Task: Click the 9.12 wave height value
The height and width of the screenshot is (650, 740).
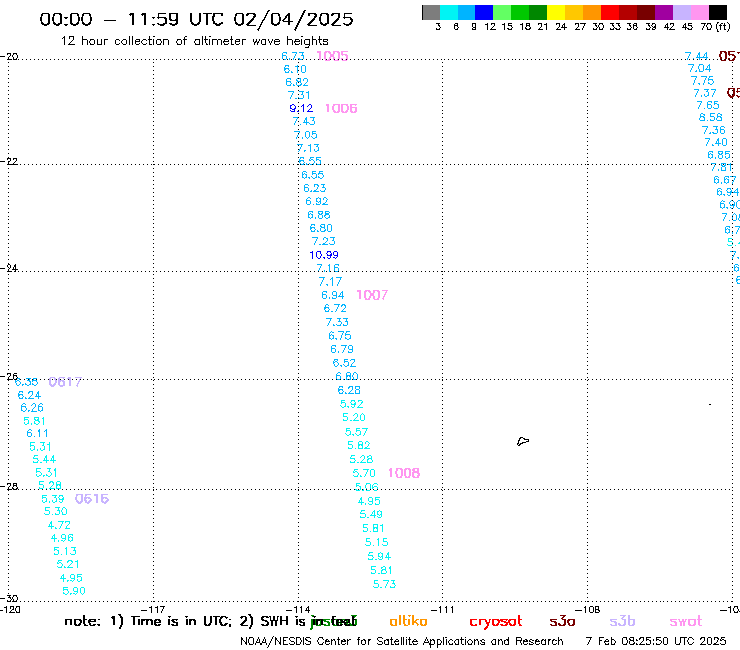Action: pos(301,108)
